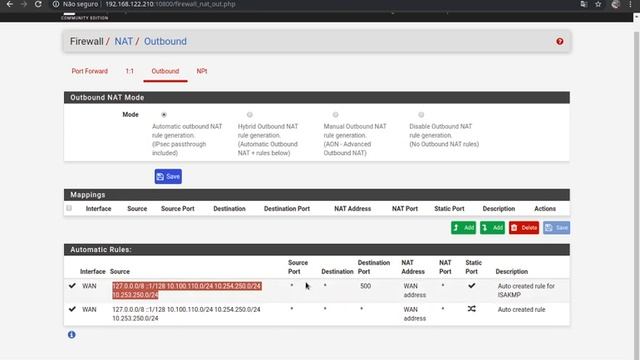The image size is (640, 360).
Task: Click the 'Outbound NAT Mode' section heading
Action: pyautogui.click(x=107, y=98)
